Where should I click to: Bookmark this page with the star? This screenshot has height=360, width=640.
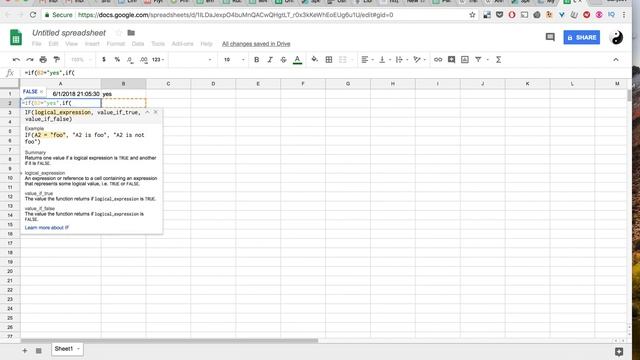(x=472, y=15)
